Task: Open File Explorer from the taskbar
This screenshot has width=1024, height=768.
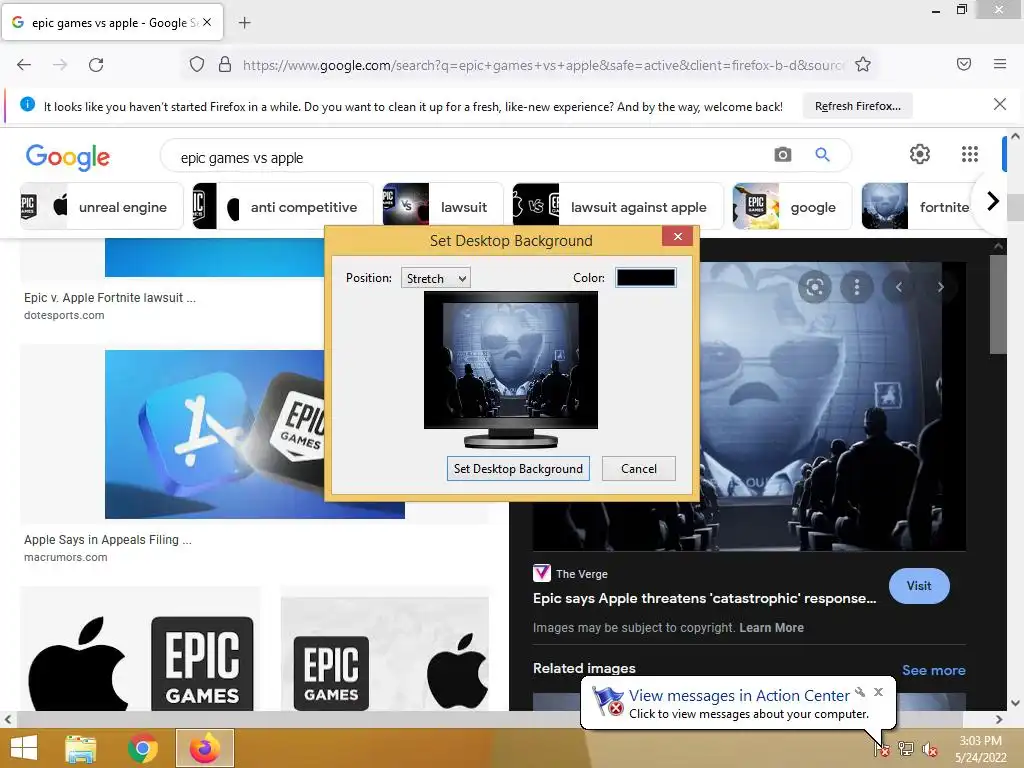Action: (x=80, y=748)
